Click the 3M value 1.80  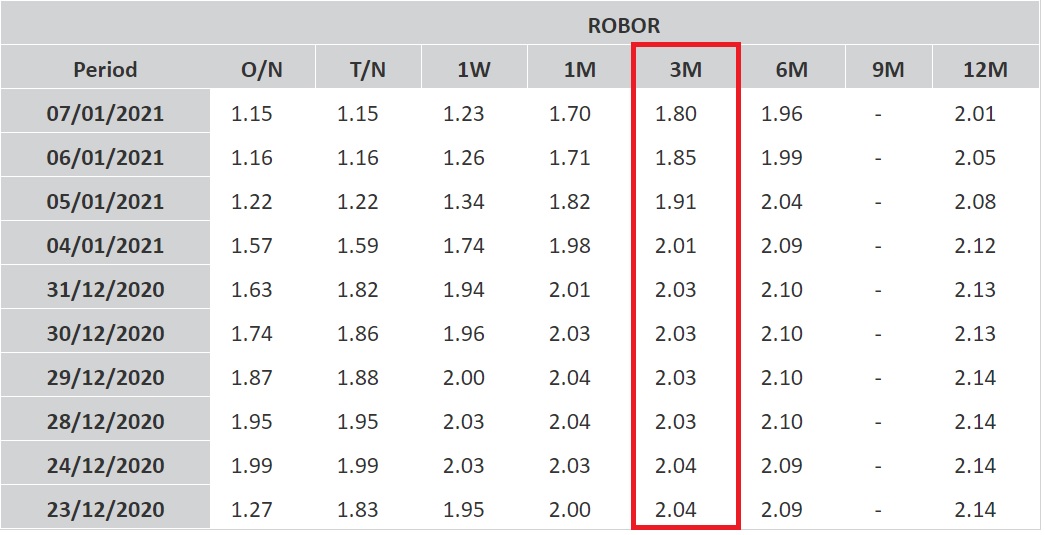pyautogui.click(x=676, y=114)
